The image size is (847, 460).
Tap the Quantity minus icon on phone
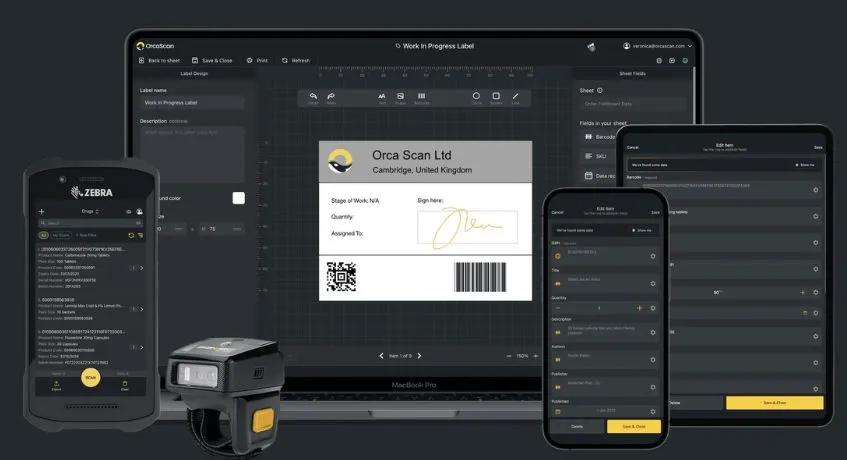coord(558,308)
